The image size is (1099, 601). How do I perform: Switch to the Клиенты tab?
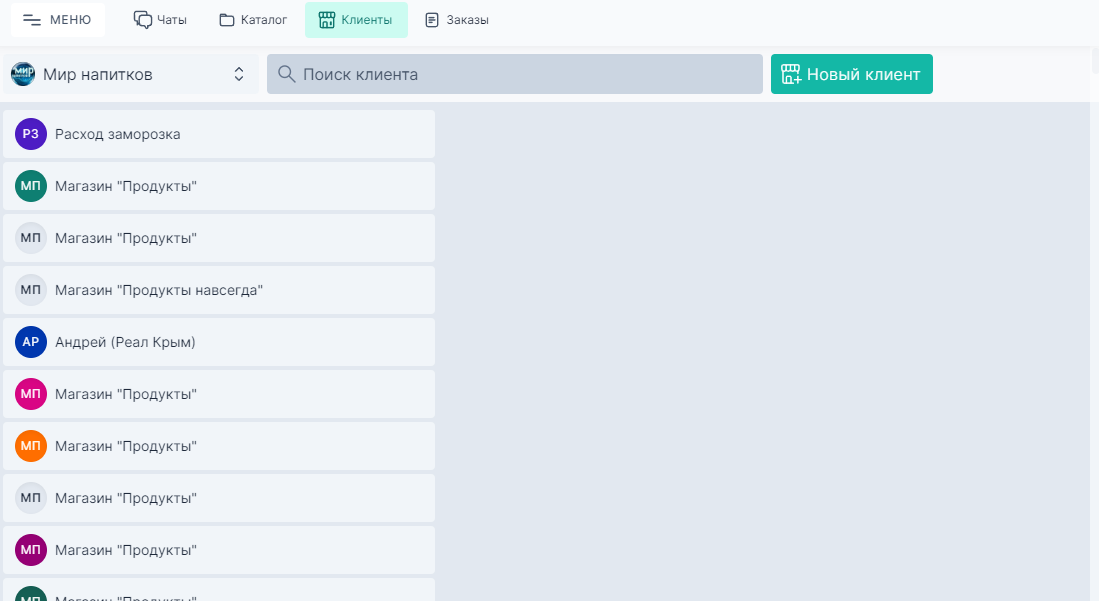tap(356, 20)
